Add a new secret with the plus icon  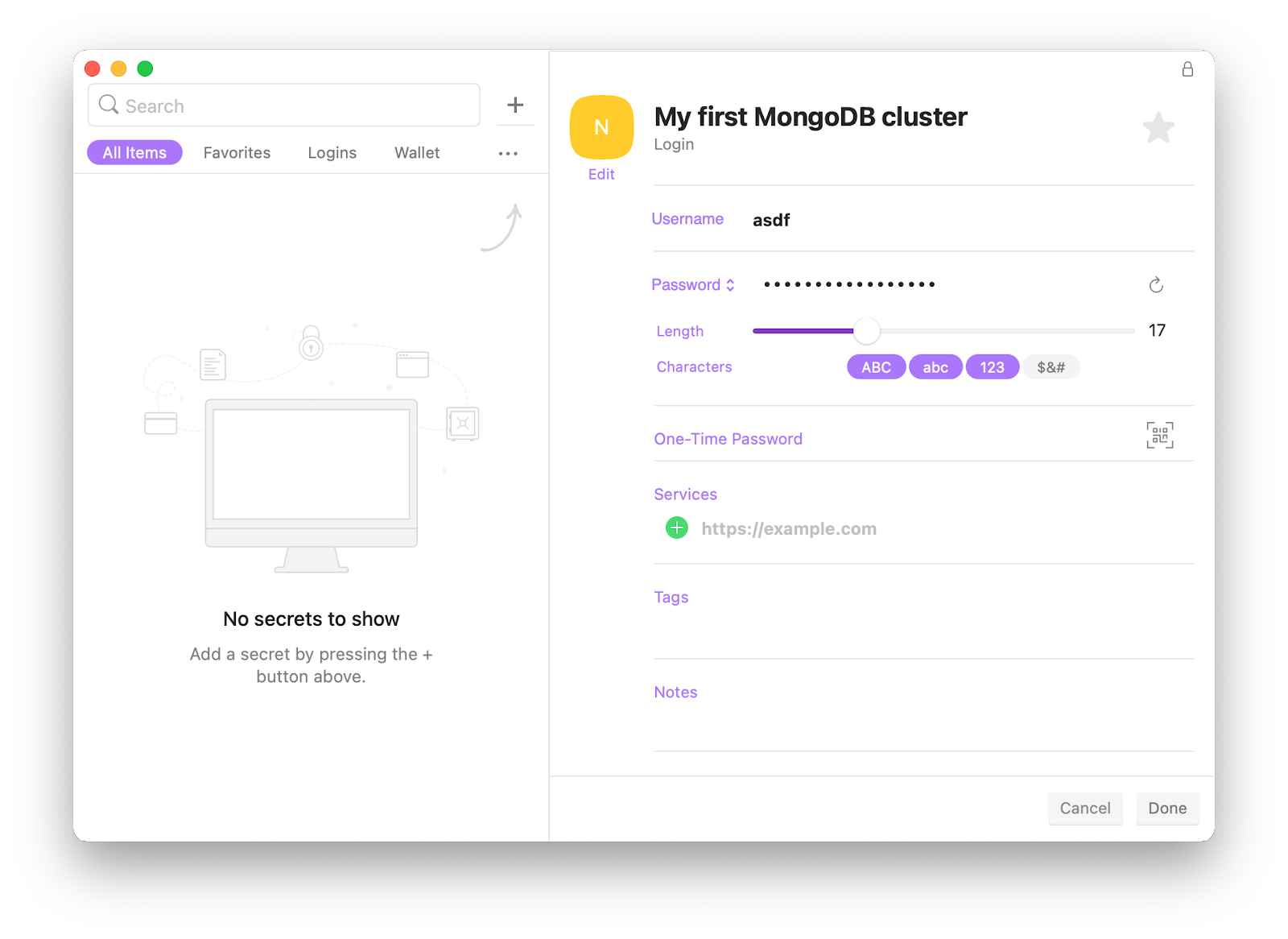pos(515,105)
